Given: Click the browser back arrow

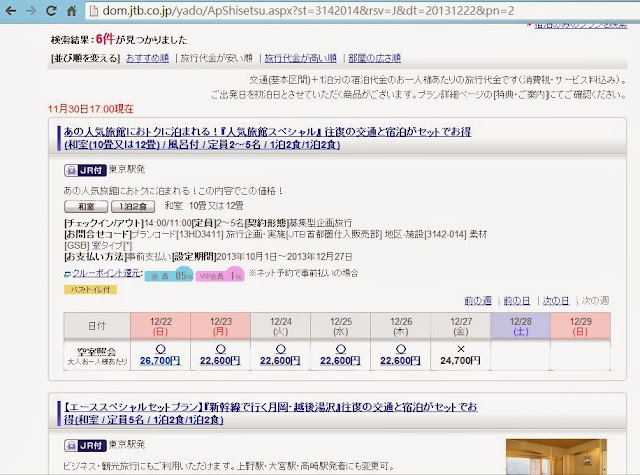Looking at the screenshot, I should (11, 11).
